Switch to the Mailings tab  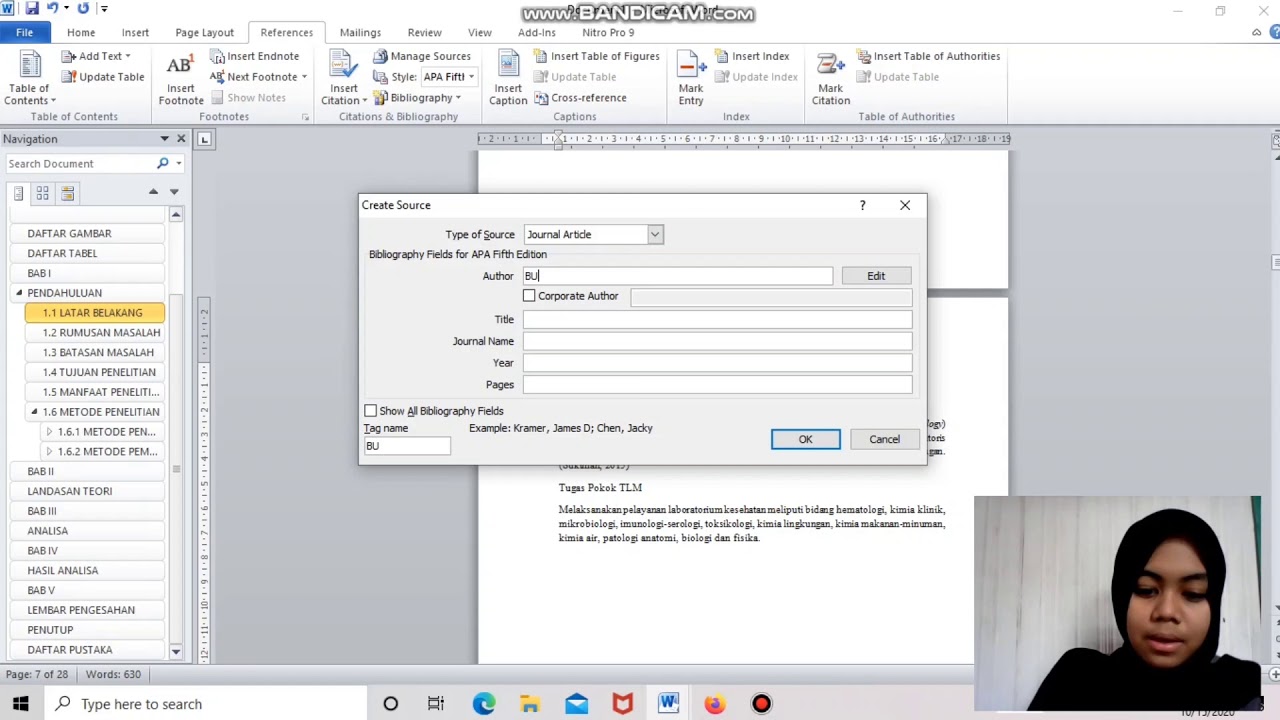click(x=360, y=32)
